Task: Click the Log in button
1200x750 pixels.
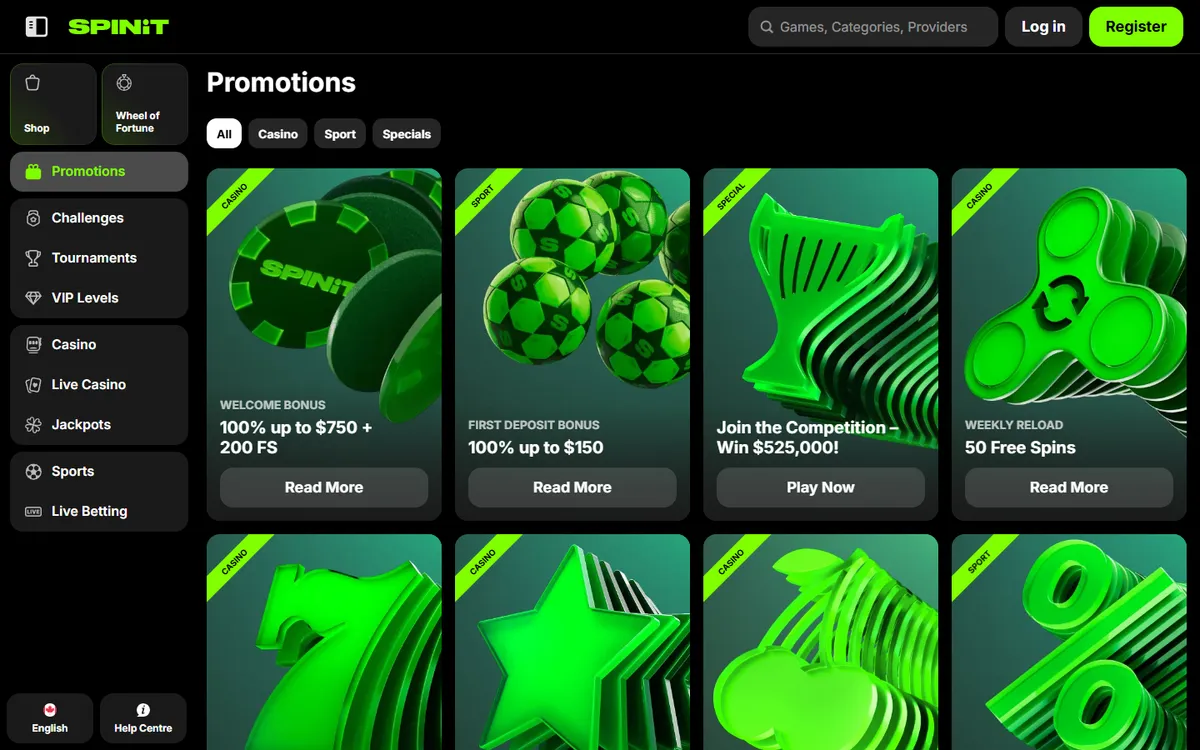Action: 1043,27
